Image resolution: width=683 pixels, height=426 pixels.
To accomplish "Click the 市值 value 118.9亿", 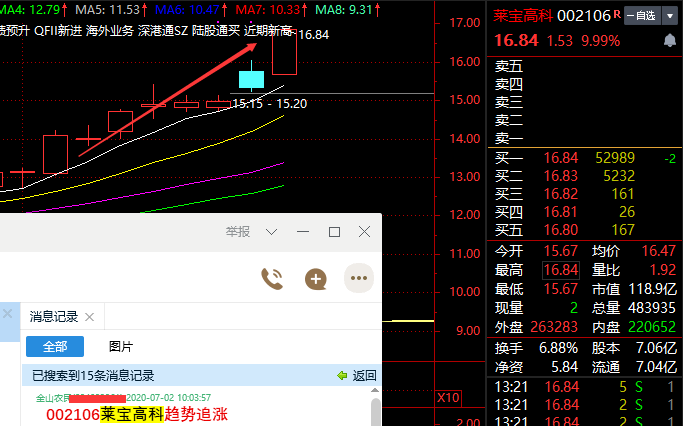I will (652, 289).
